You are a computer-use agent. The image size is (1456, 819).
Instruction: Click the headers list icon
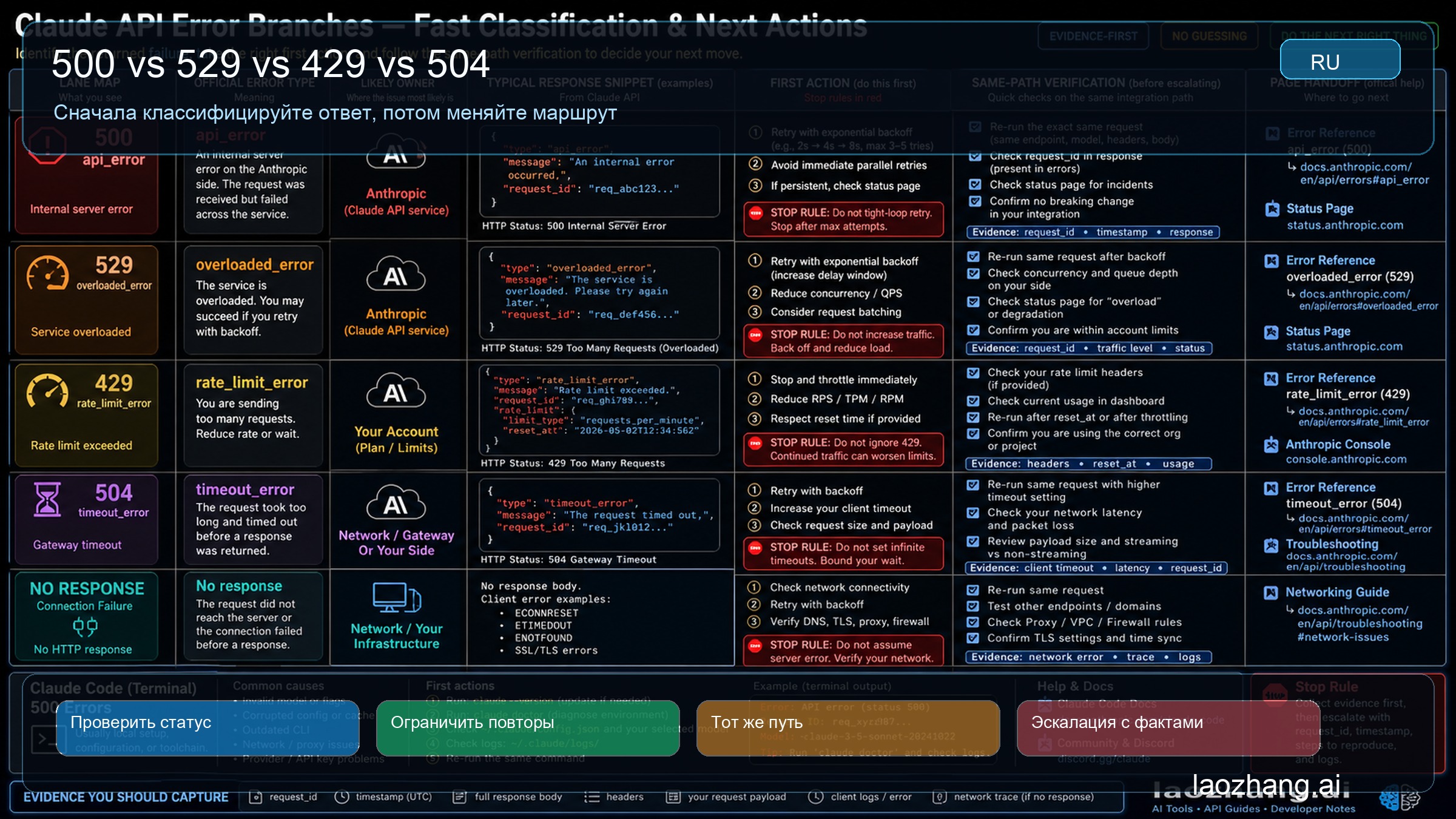[x=591, y=797]
